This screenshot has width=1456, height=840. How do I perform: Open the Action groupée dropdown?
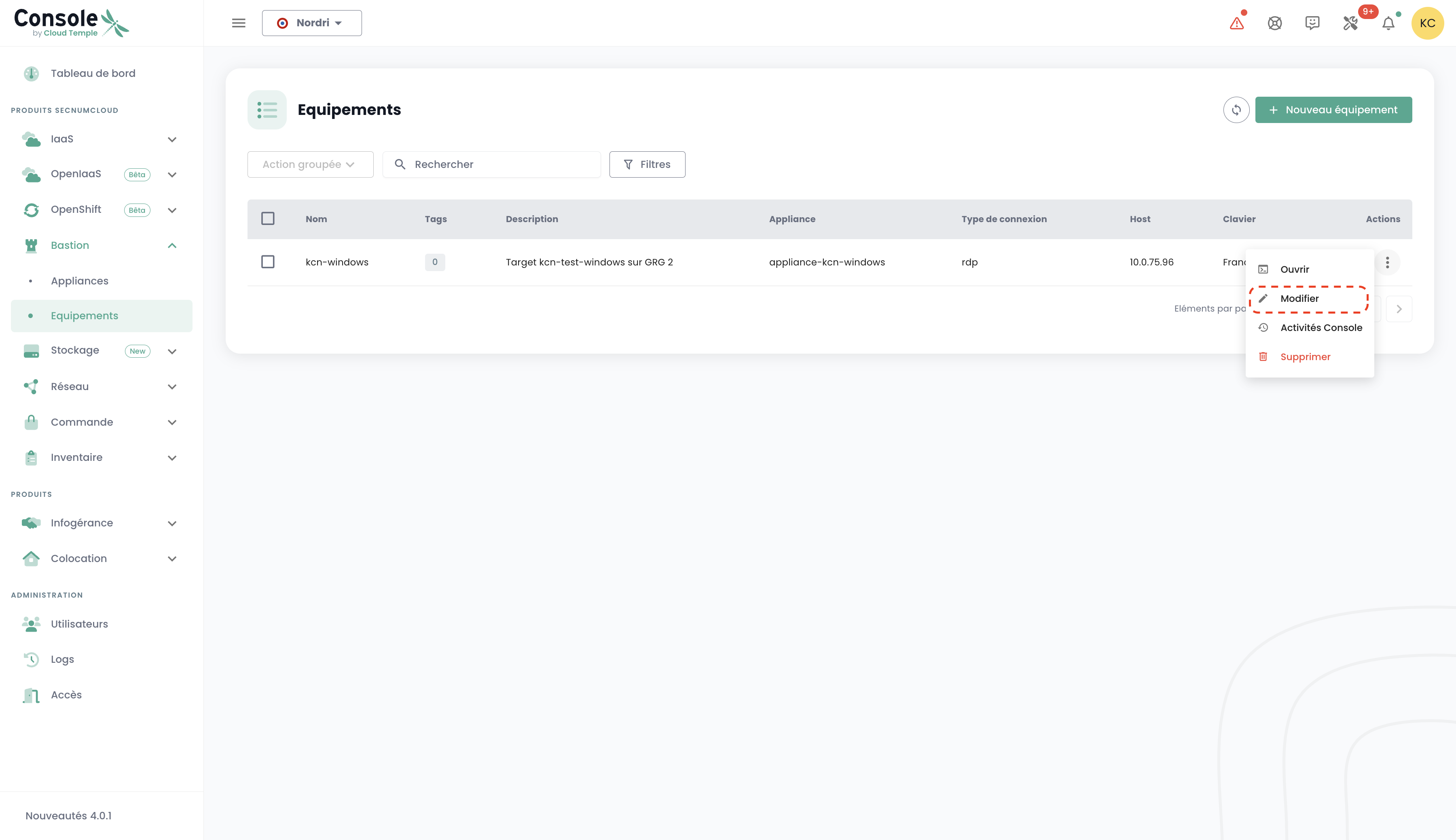tap(310, 164)
